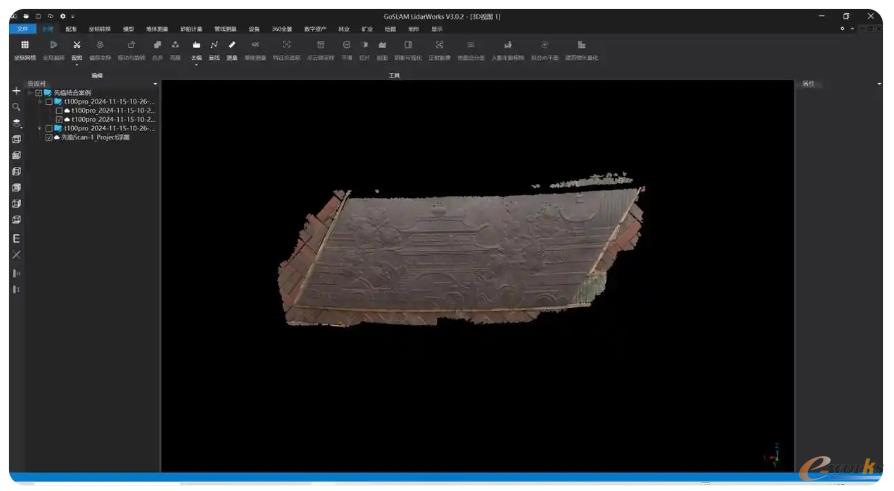Select the Scan-1_Project tree row label
894x491 pixels.
pos(95,137)
